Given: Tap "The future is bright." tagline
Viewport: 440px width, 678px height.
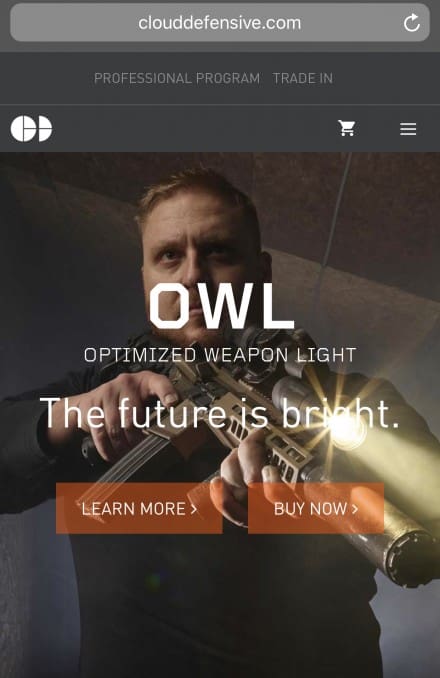Looking at the screenshot, I should [220, 413].
